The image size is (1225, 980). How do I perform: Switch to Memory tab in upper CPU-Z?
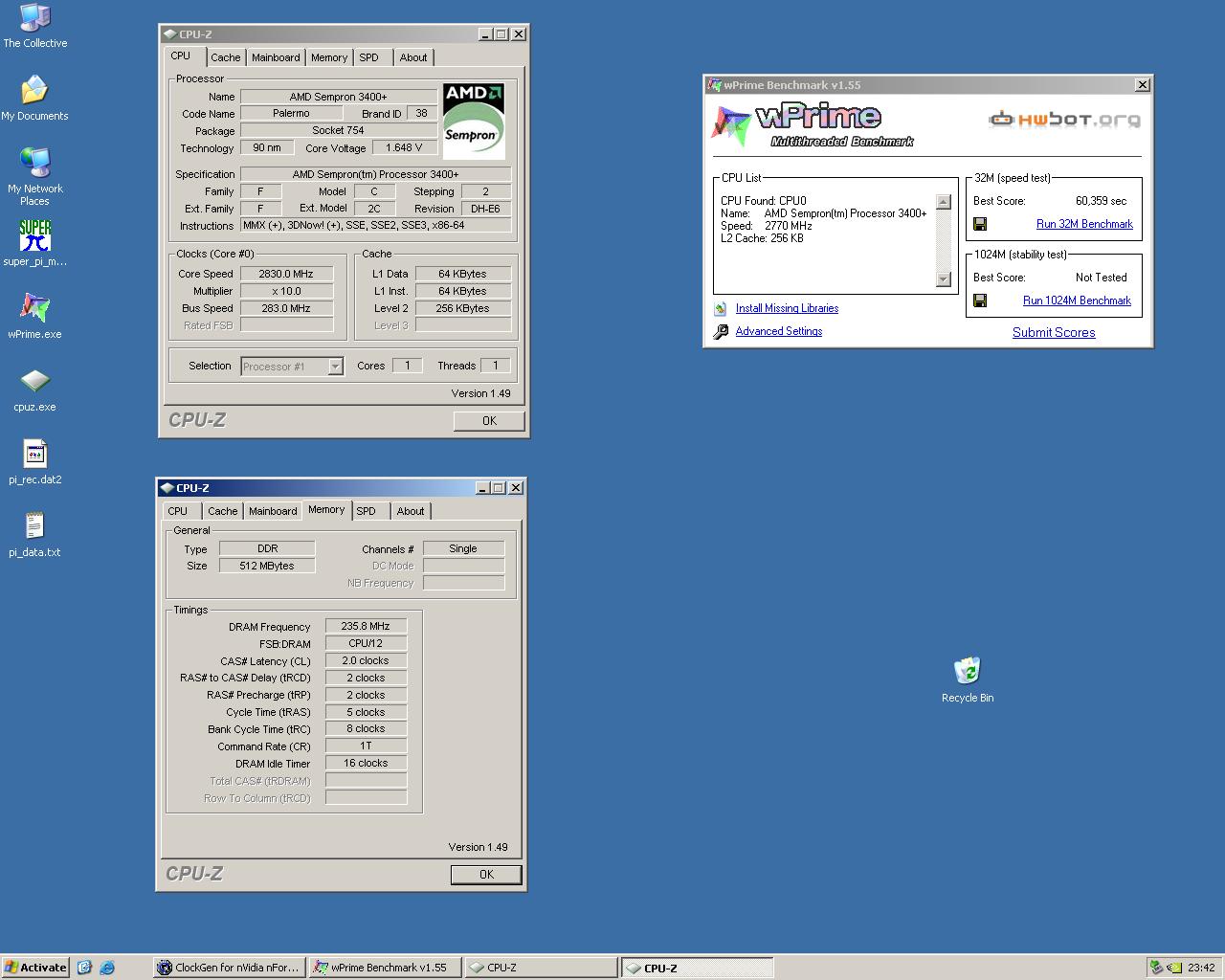pos(329,57)
